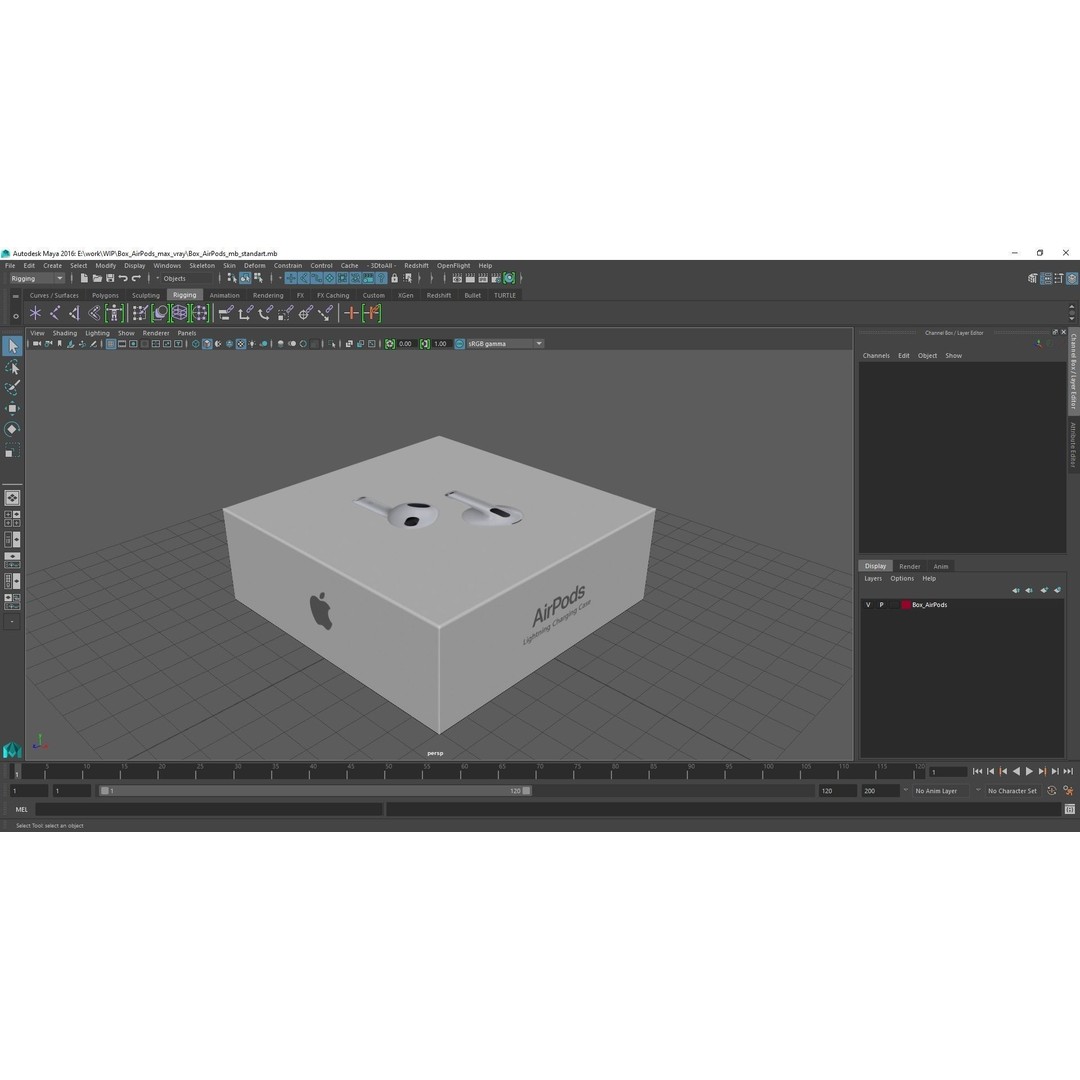1080x1080 pixels.
Task: Toggle Textured display in viewport
Action: click(x=241, y=344)
